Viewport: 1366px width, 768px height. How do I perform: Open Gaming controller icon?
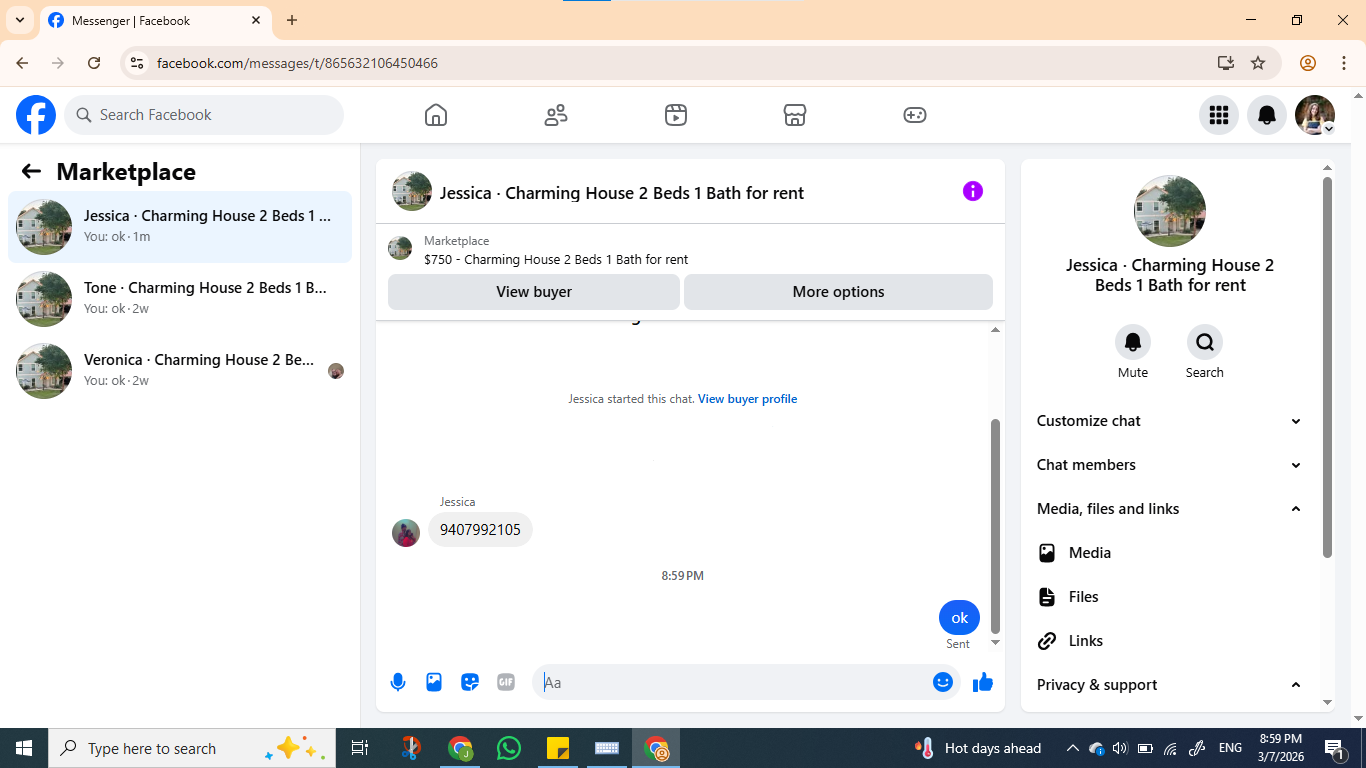point(915,115)
